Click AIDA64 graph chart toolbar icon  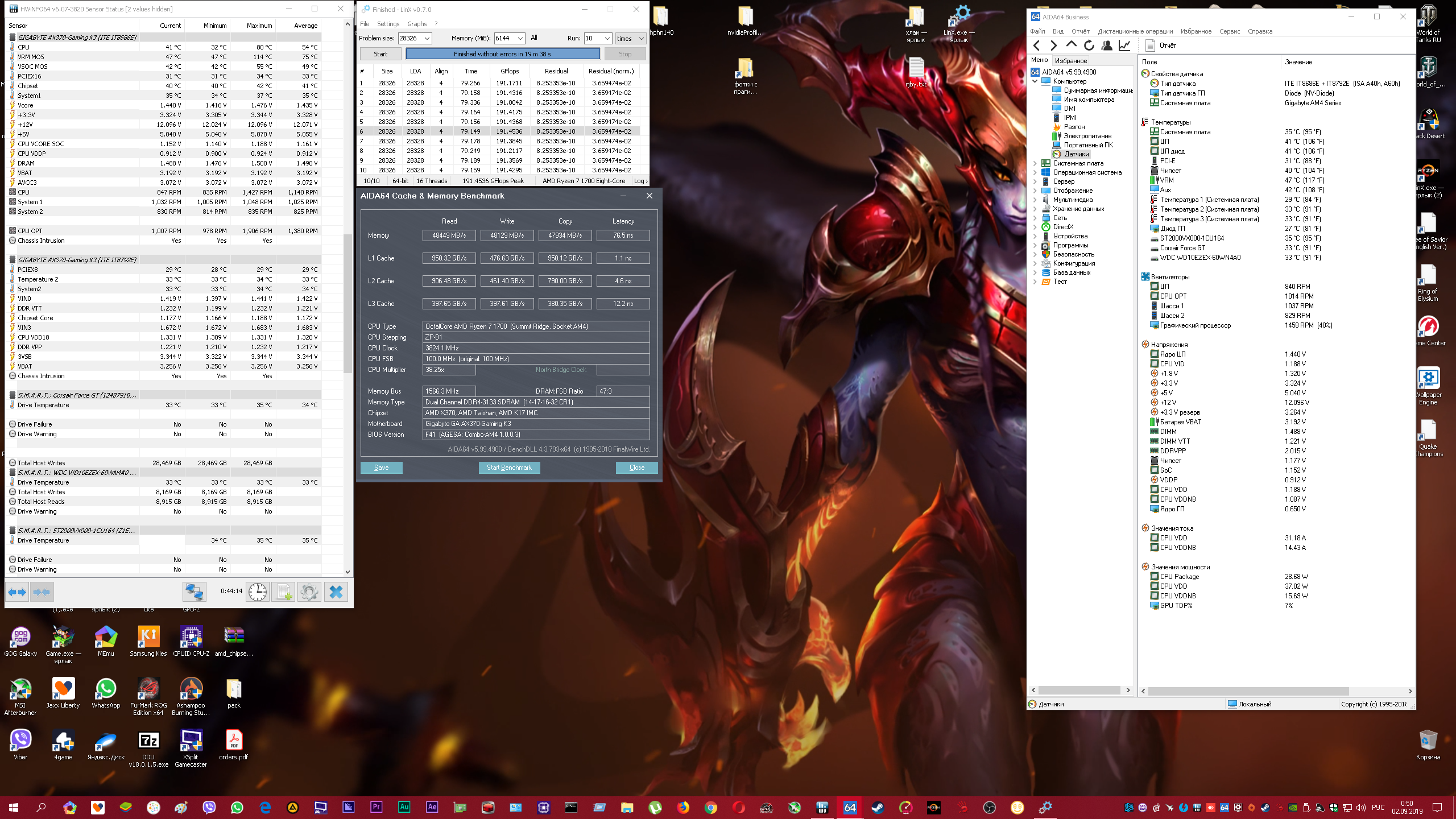[1124, 45]
